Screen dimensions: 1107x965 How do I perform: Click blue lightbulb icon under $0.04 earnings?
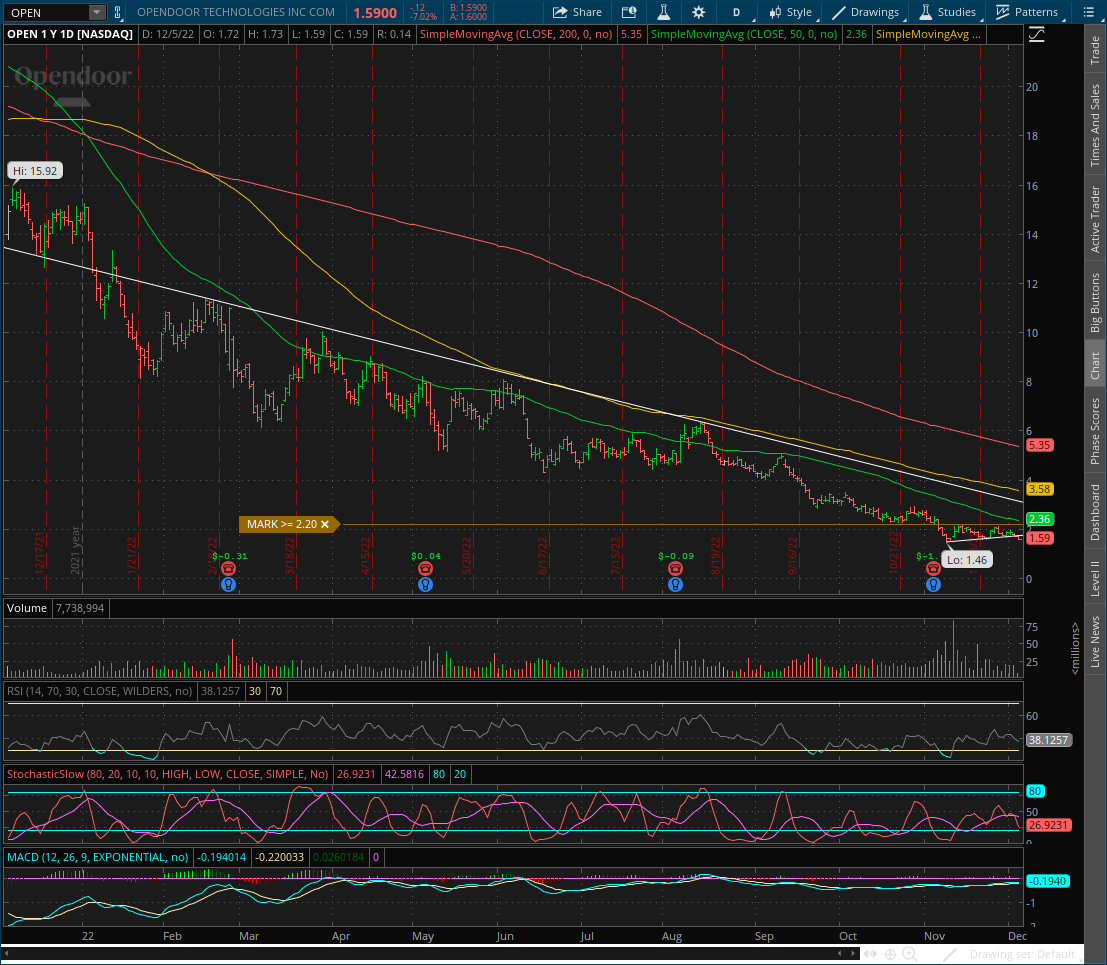(x=425, y=585)
